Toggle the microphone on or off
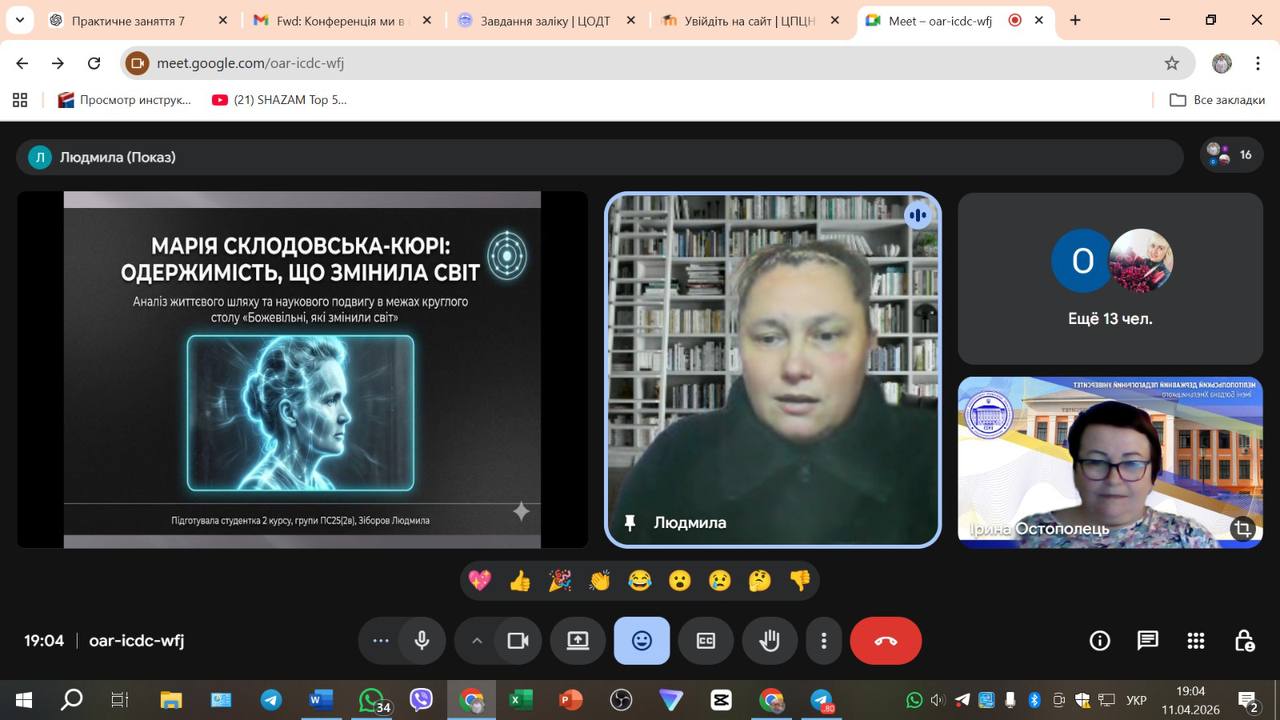This screenshot has width=1280, height=720. tap(422, 641)
